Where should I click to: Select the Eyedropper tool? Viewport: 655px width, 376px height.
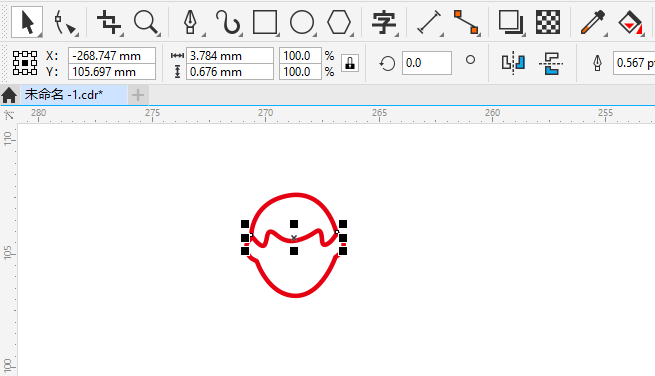[593, 23]
